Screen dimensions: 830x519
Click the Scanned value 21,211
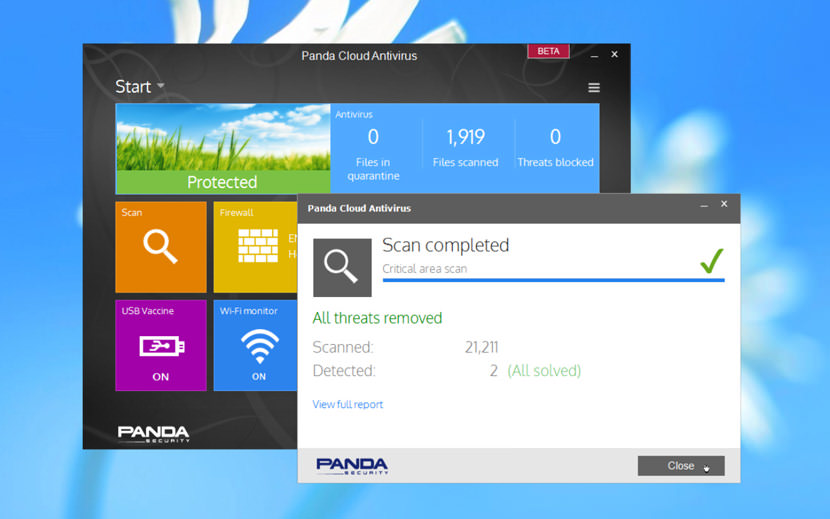481,347
